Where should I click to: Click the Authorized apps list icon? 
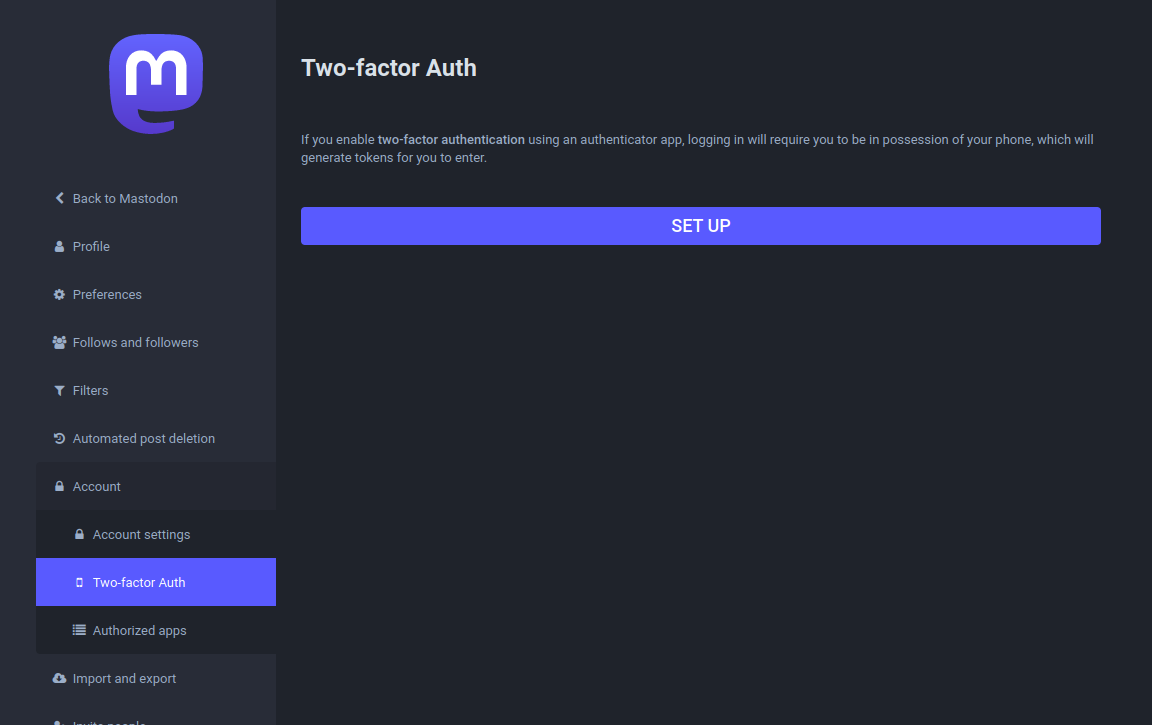pyautogui.click(x=80, y=631)
